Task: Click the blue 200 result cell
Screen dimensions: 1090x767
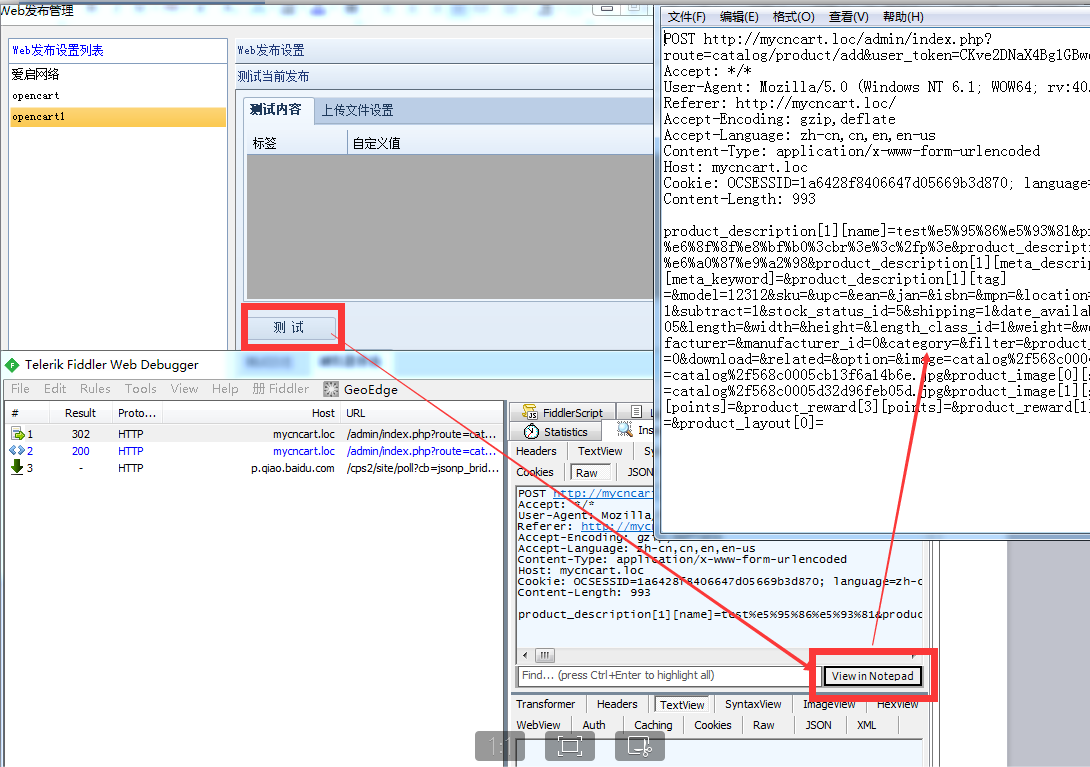Action: 81,451
